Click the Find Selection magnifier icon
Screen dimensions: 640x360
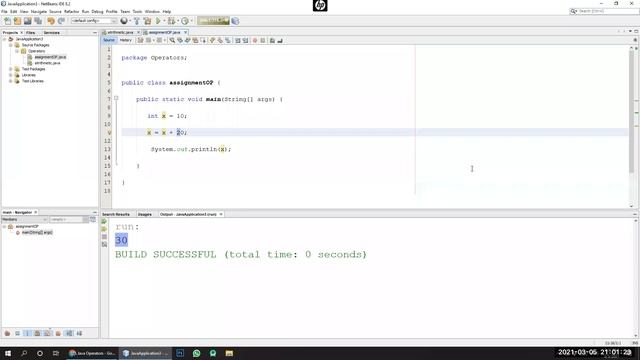click(x=172, y=40)
